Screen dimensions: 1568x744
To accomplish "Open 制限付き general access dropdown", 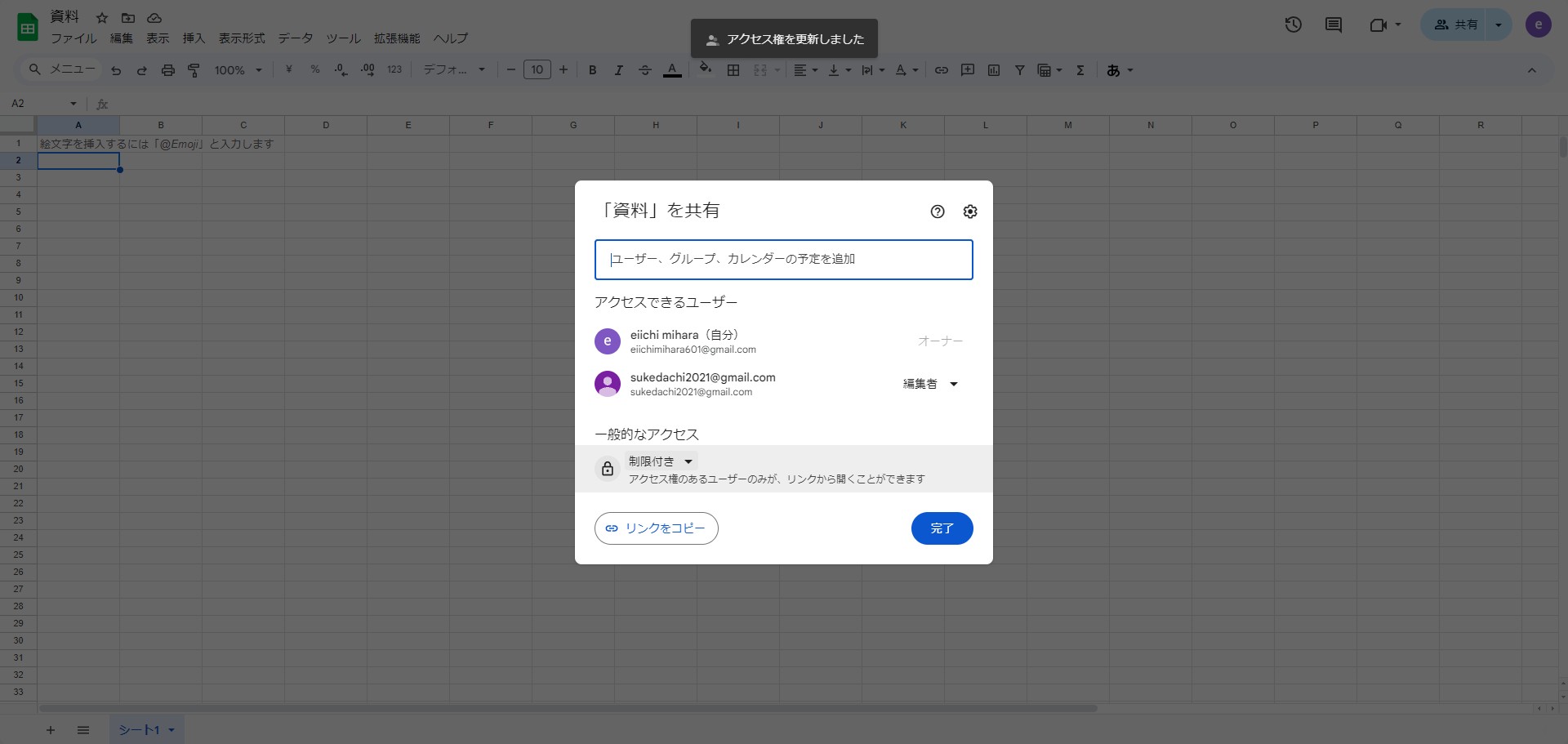I will click(661, 461).
